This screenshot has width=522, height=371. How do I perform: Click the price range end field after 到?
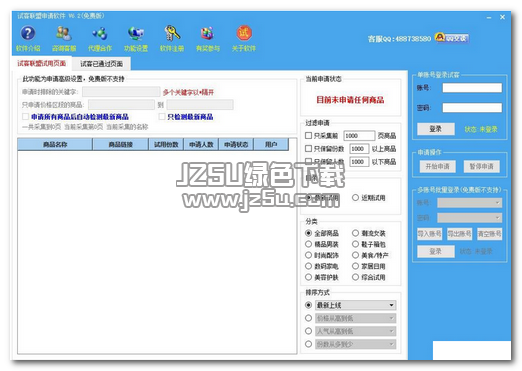pos(200,105)
